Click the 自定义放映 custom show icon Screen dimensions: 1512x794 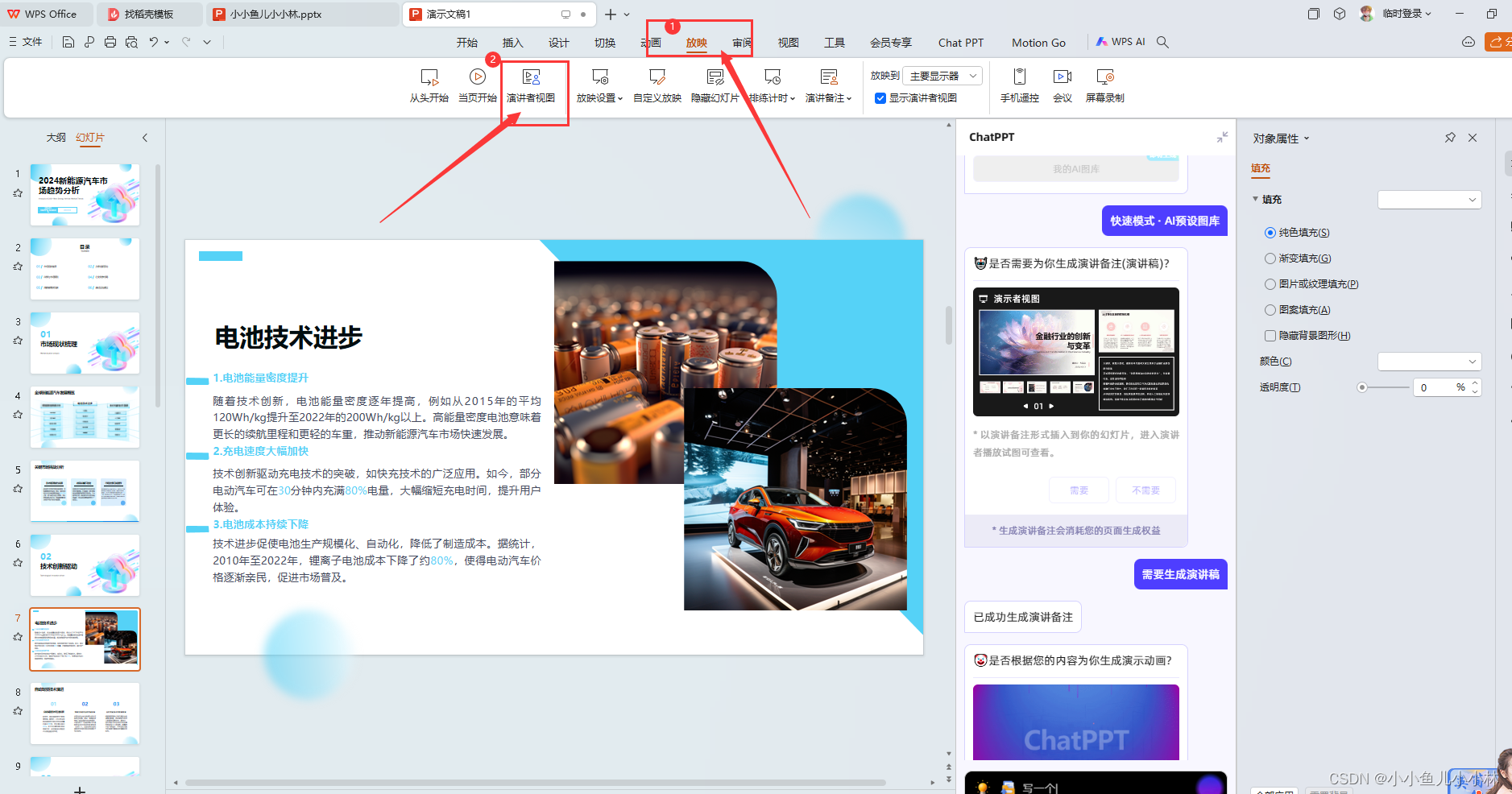(x=657, y=77)
